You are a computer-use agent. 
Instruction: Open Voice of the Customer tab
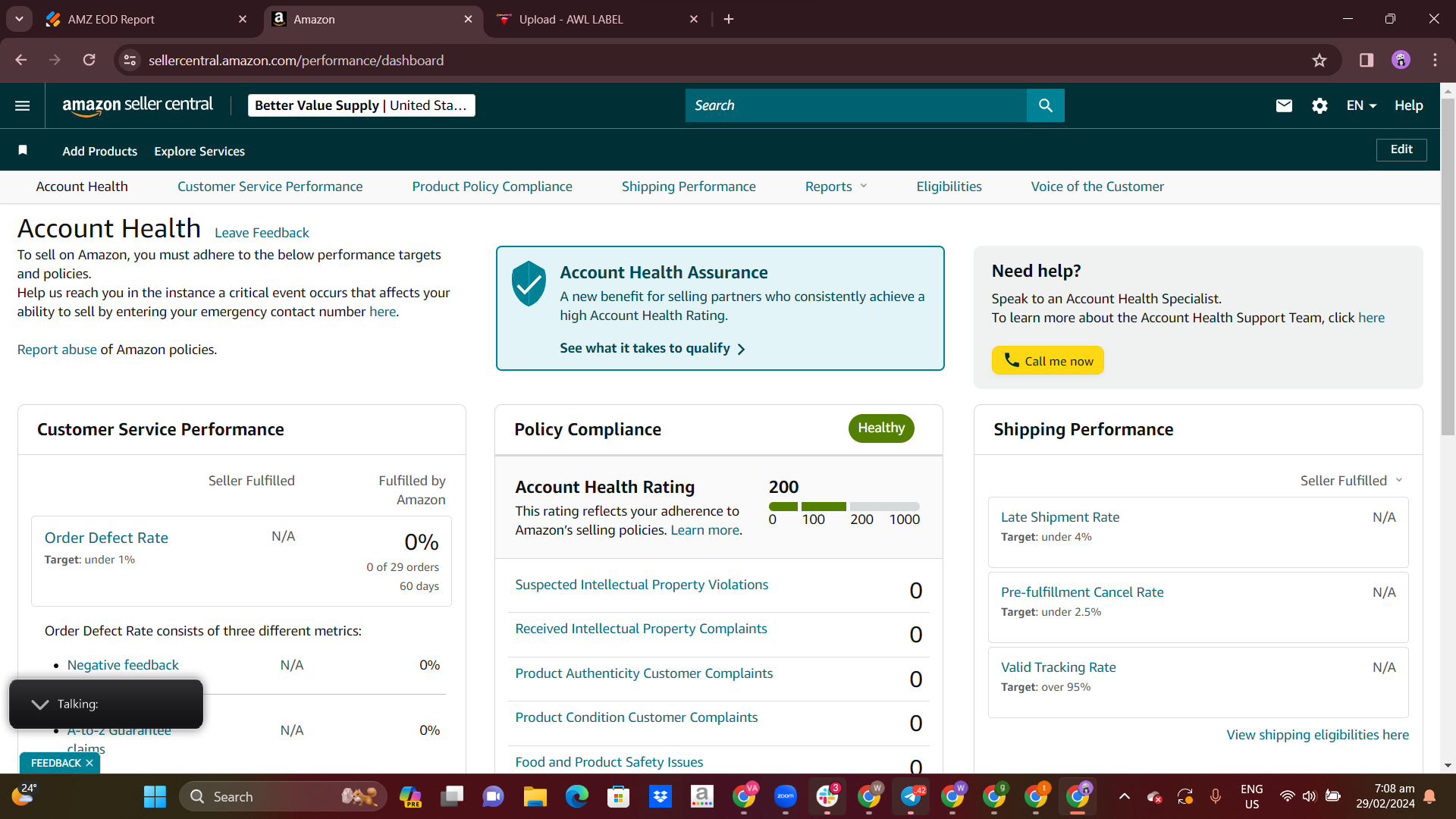[x=1097, y=187]
